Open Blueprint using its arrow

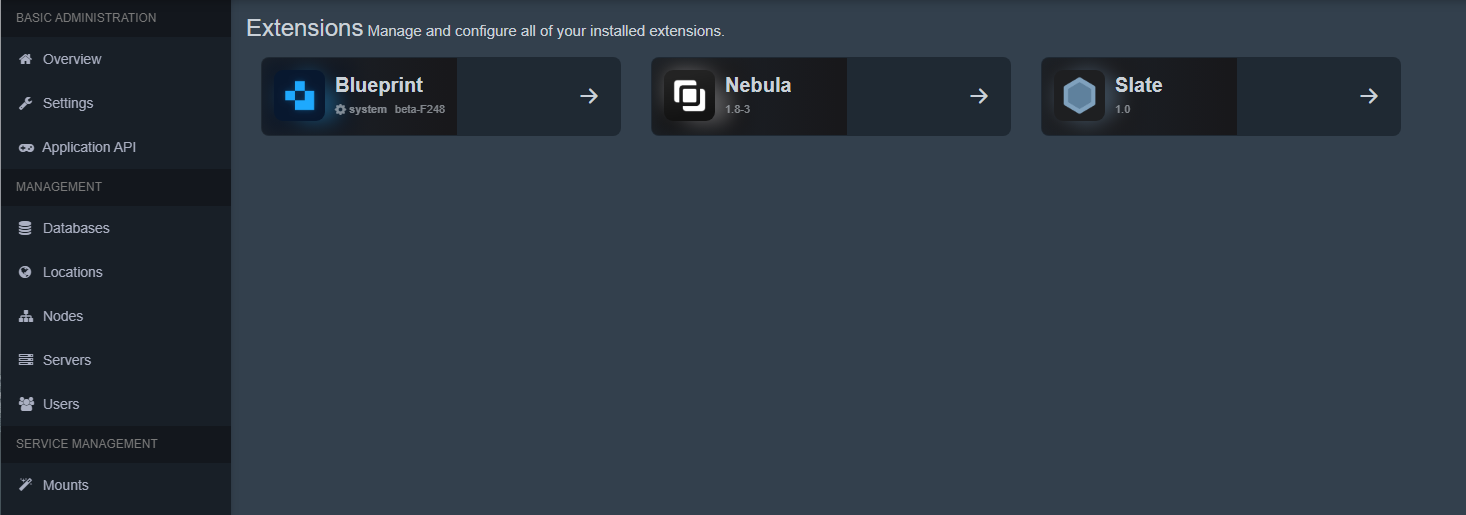pyautogui.click(x=589, y=96)
